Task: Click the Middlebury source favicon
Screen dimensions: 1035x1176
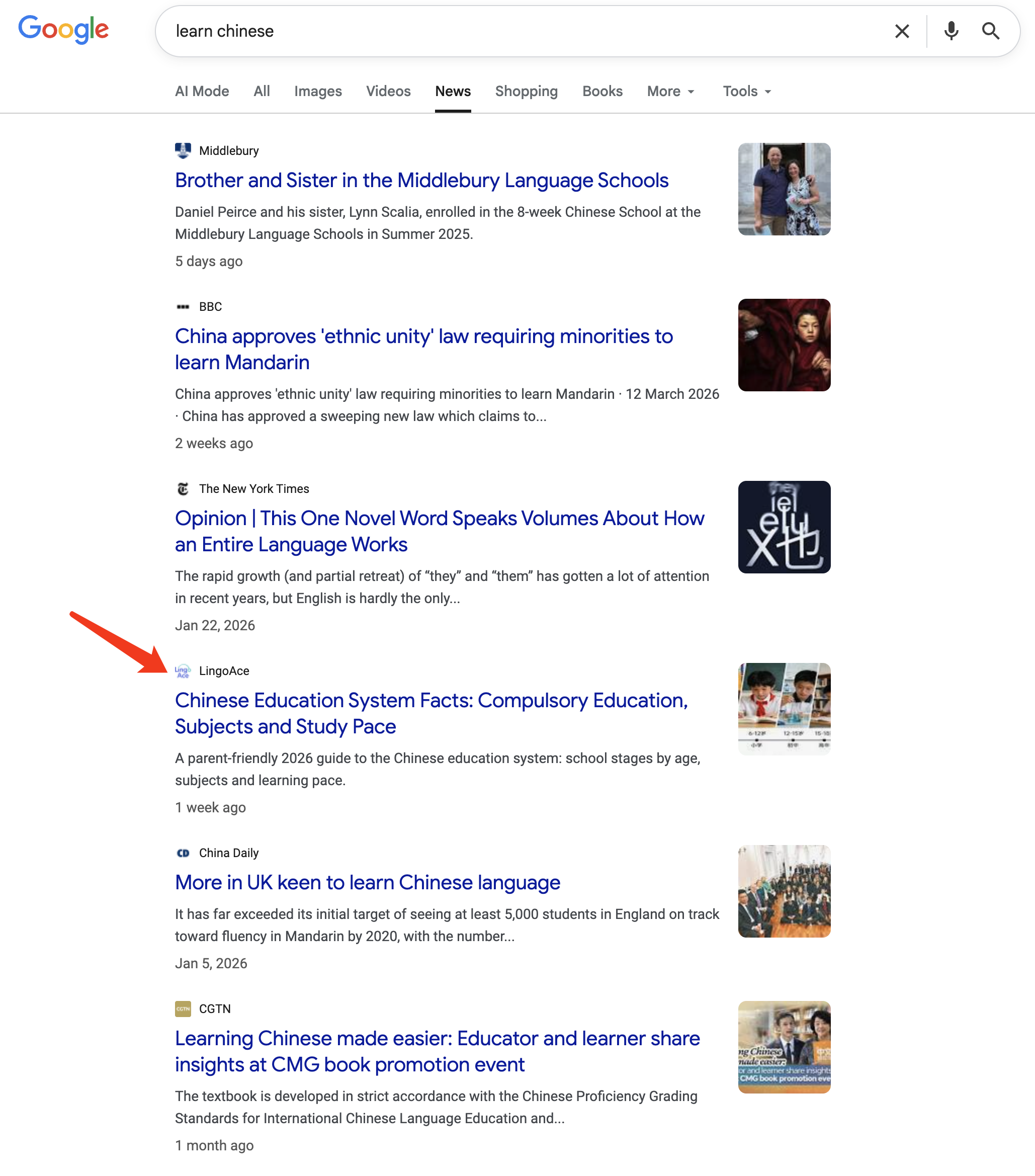Action: point(183,151)
